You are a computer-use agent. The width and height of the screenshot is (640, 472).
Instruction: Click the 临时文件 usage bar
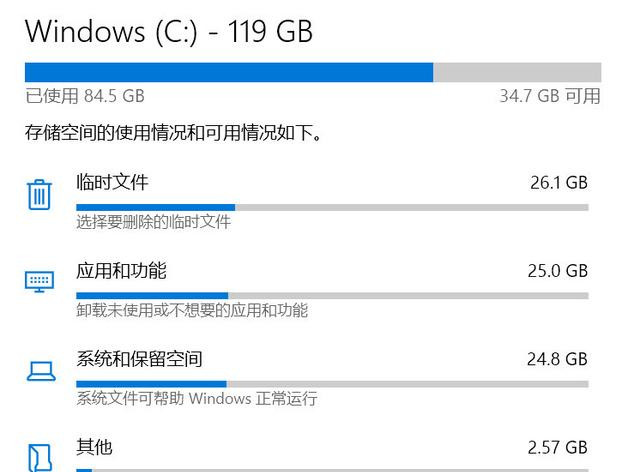click(332, 207)
